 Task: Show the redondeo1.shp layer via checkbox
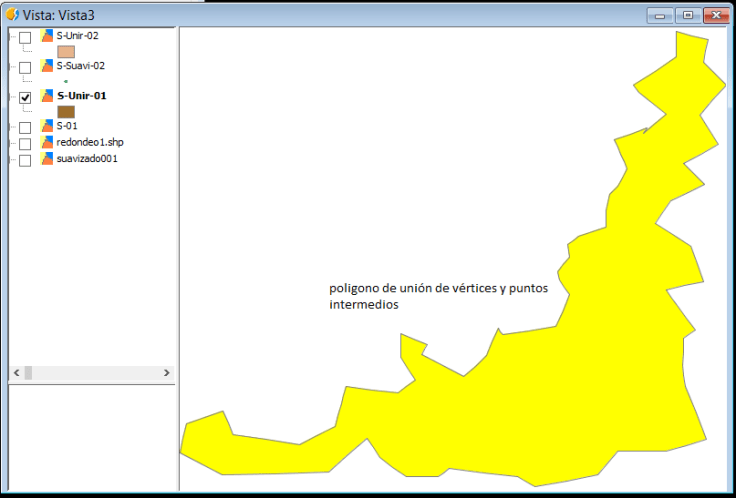(25, 143)
